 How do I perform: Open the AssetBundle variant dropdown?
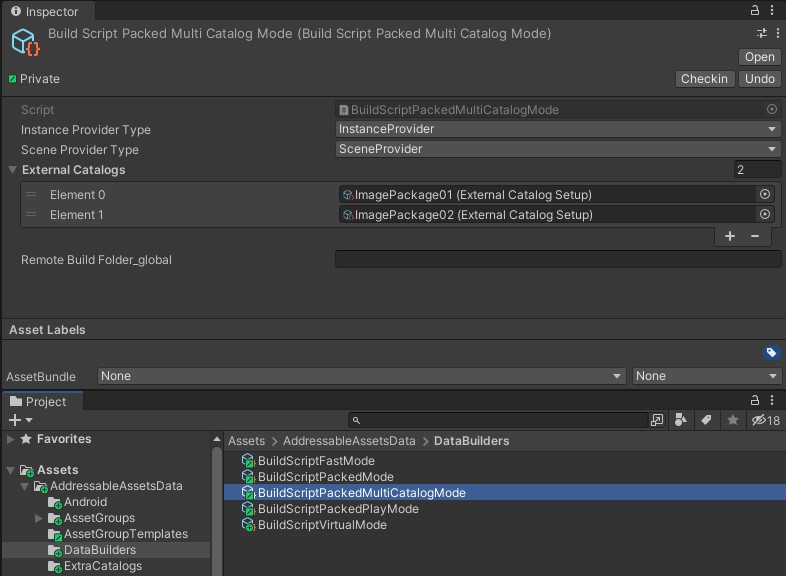click(x=707, y=376)
